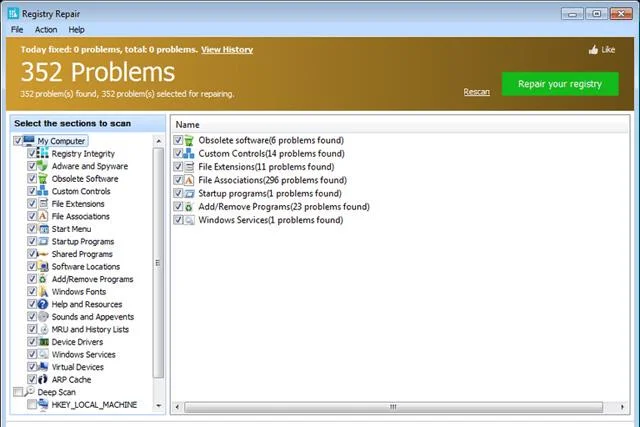Click the Adware and Spyware shield icon

[42, 166]
